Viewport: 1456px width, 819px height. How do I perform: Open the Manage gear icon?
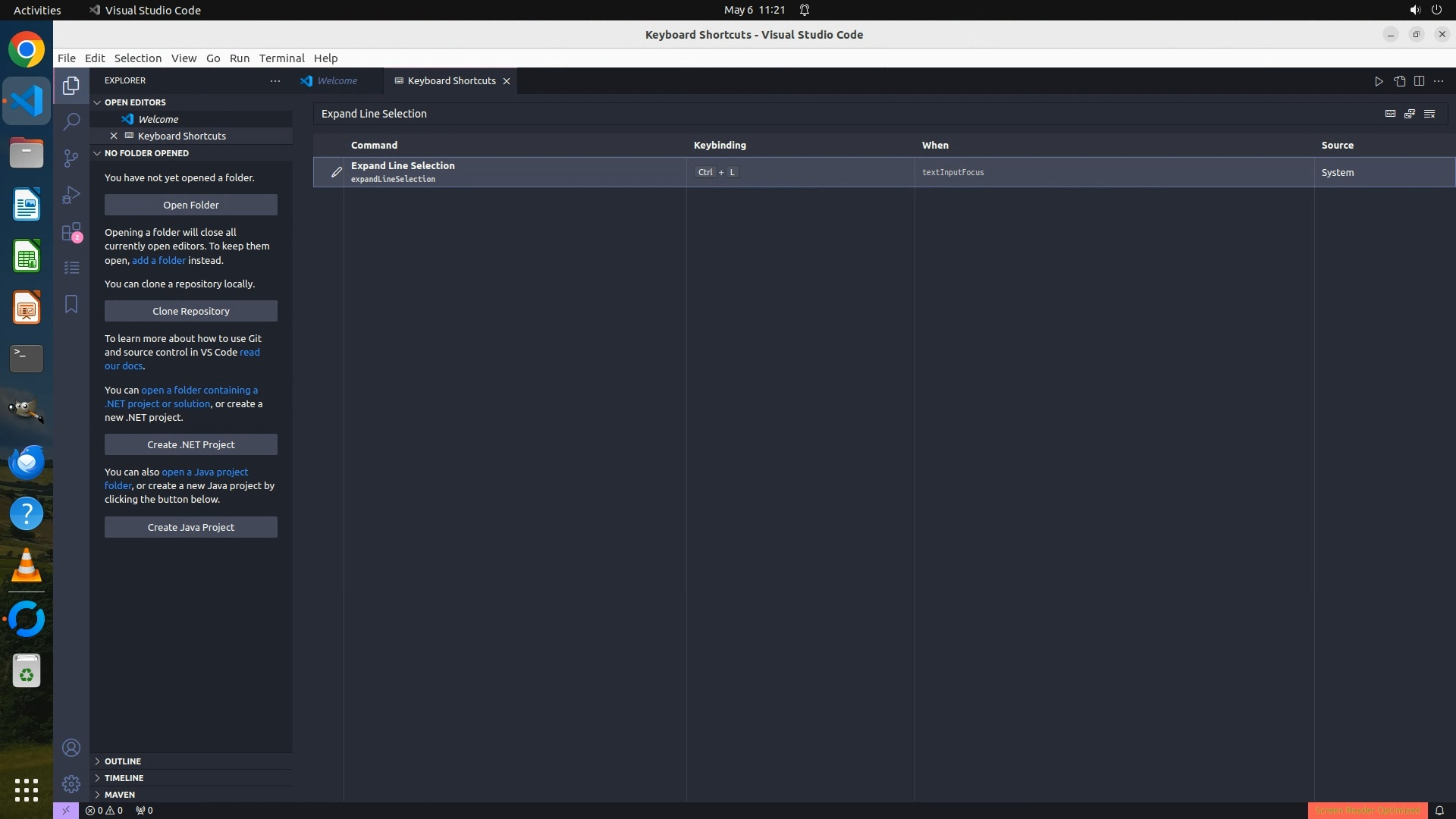71,783
